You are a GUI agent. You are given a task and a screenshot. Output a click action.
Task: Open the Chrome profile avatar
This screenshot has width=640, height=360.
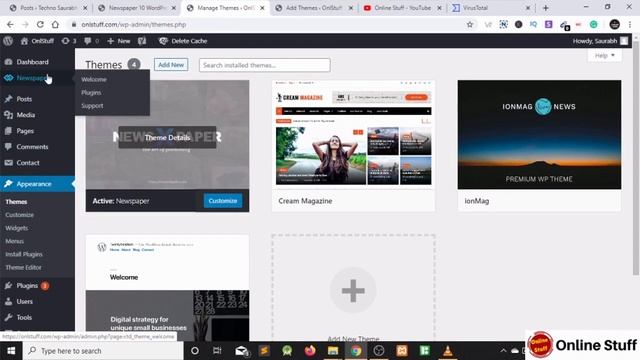pyautogui.click(x=615, y=24)
